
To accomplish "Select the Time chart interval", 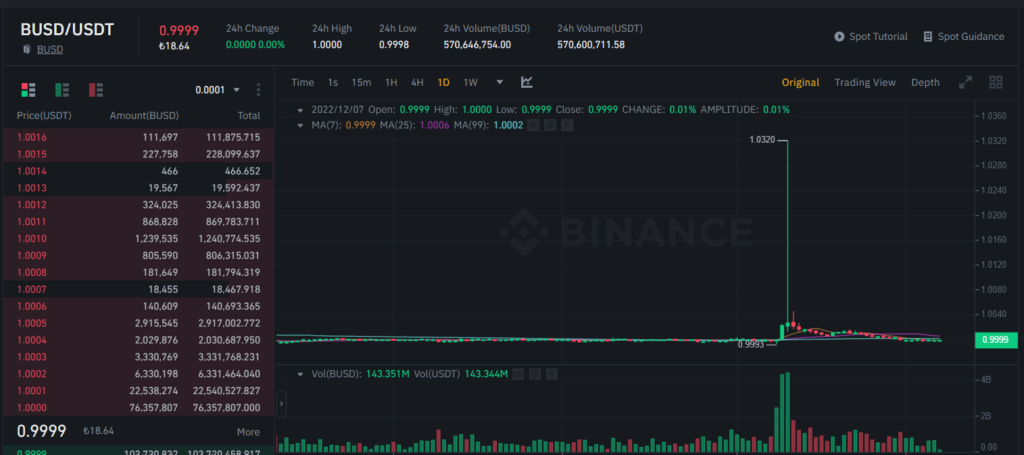I will coord(302,82).
